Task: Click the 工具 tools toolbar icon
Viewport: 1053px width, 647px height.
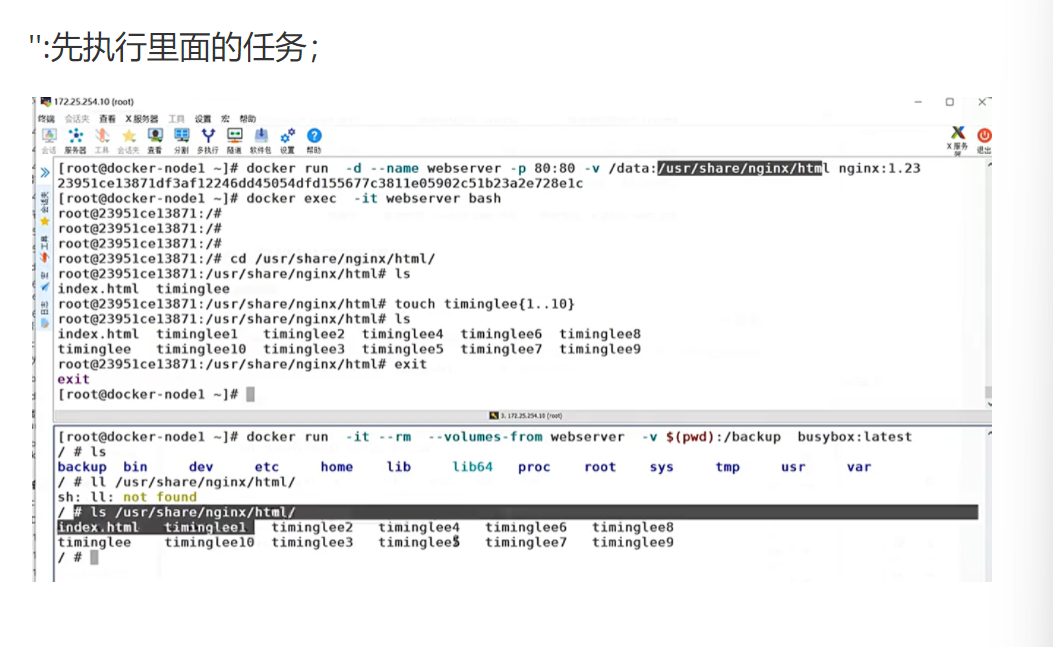Action: pyautogui.click(x=101, y=140)
